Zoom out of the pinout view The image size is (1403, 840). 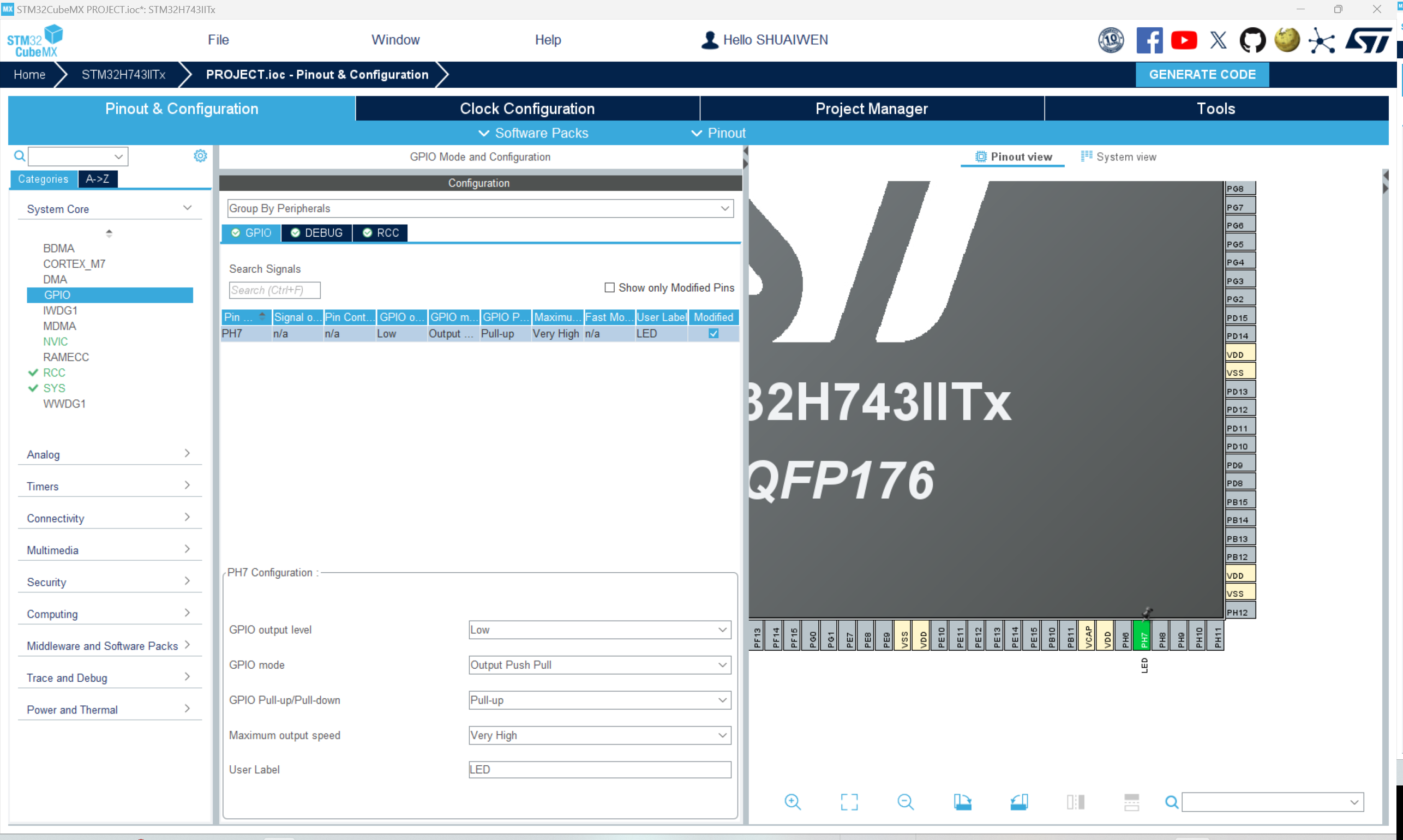[x=906, y=801]
